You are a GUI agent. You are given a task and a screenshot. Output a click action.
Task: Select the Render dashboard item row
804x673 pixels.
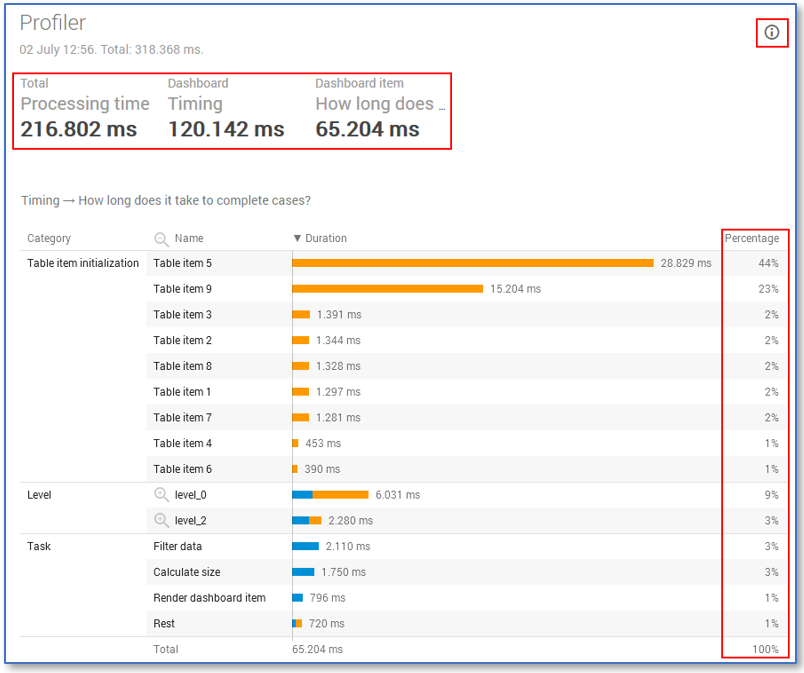209,598
